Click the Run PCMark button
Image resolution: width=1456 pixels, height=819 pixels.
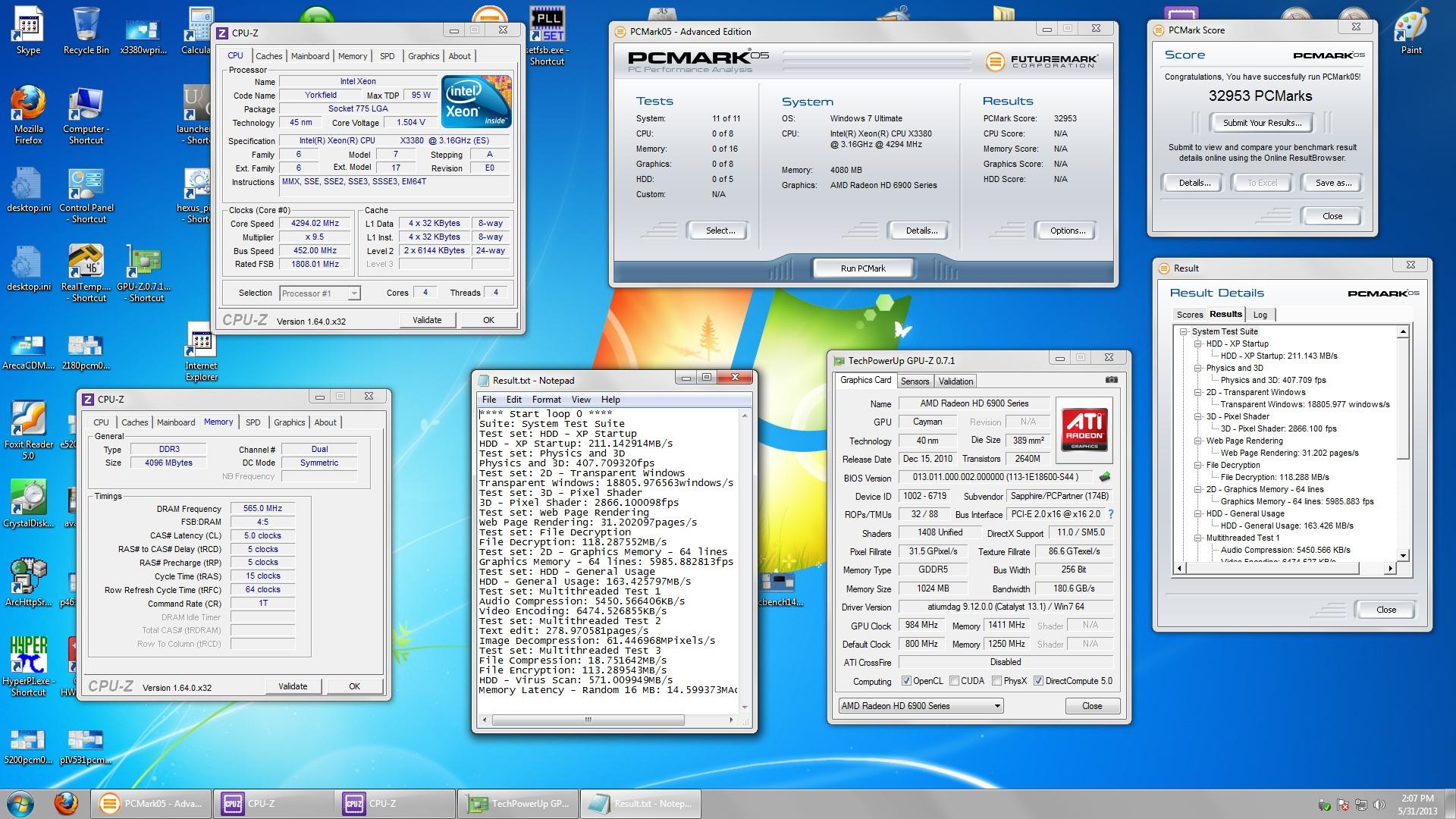863,268
